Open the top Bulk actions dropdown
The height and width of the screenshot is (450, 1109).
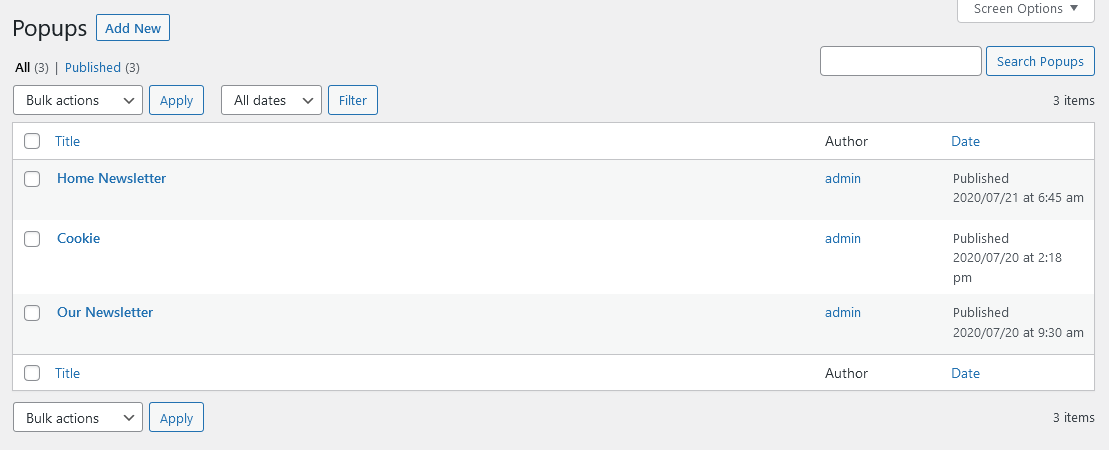click(78, 100)
